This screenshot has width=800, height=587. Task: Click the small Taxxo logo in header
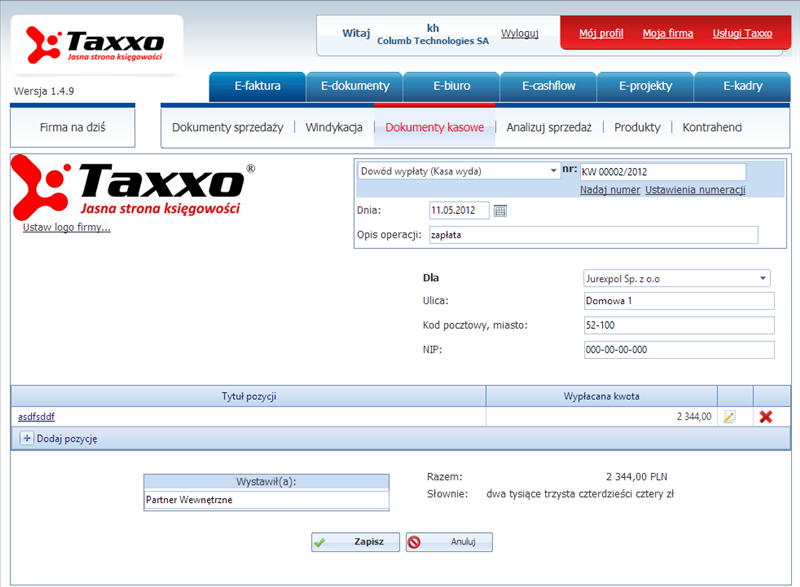coord(95,45)
